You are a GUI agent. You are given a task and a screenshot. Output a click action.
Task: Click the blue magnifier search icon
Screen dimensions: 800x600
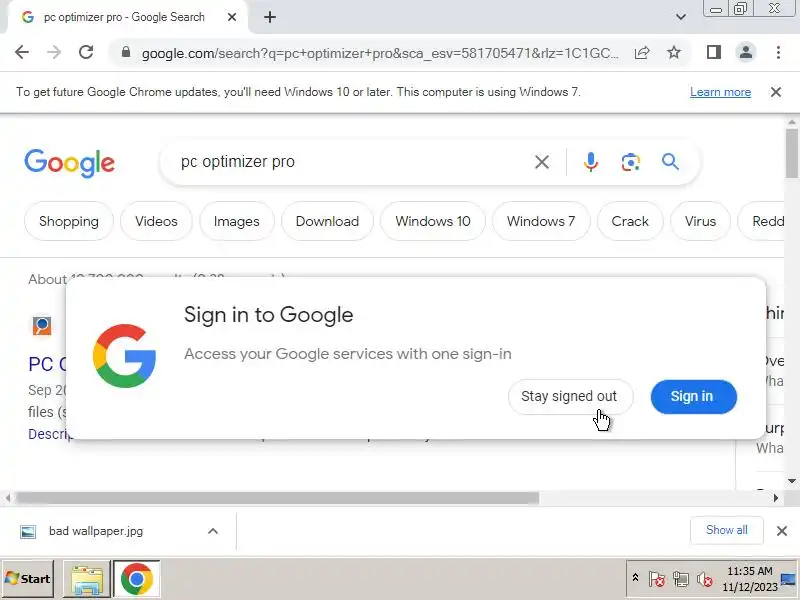tap(670, 162)
